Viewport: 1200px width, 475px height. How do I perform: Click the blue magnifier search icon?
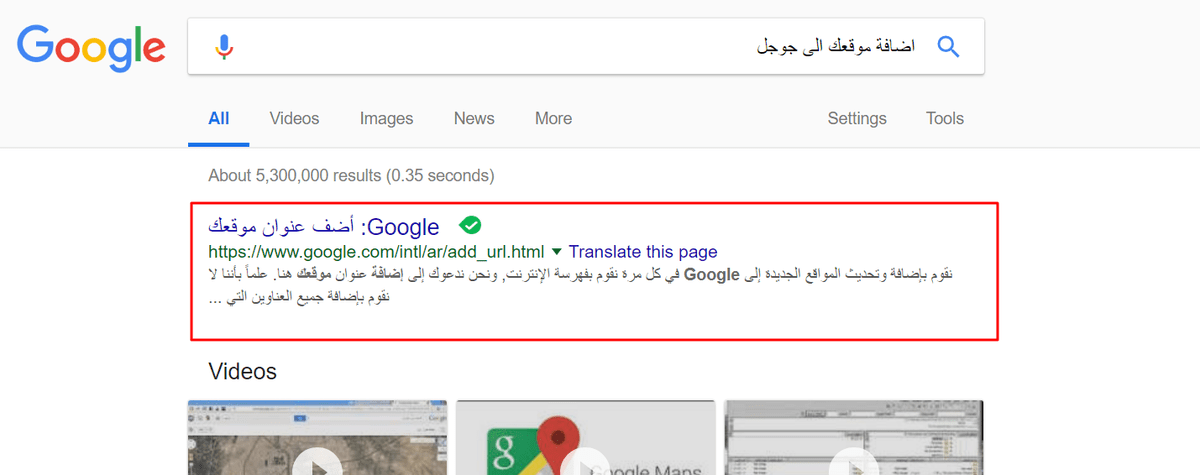click(x=947, y=46)
